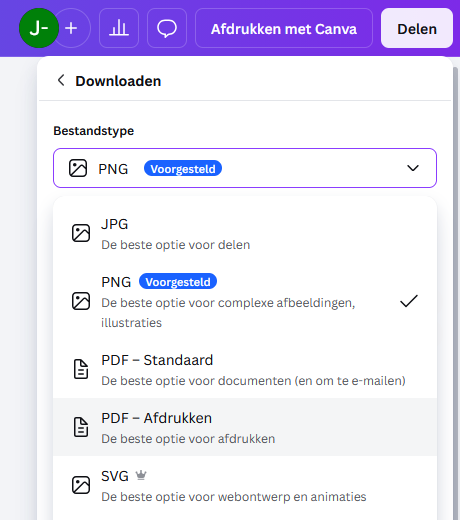
Task: Select the JPG file type option
Action: (x=245, y=234)
